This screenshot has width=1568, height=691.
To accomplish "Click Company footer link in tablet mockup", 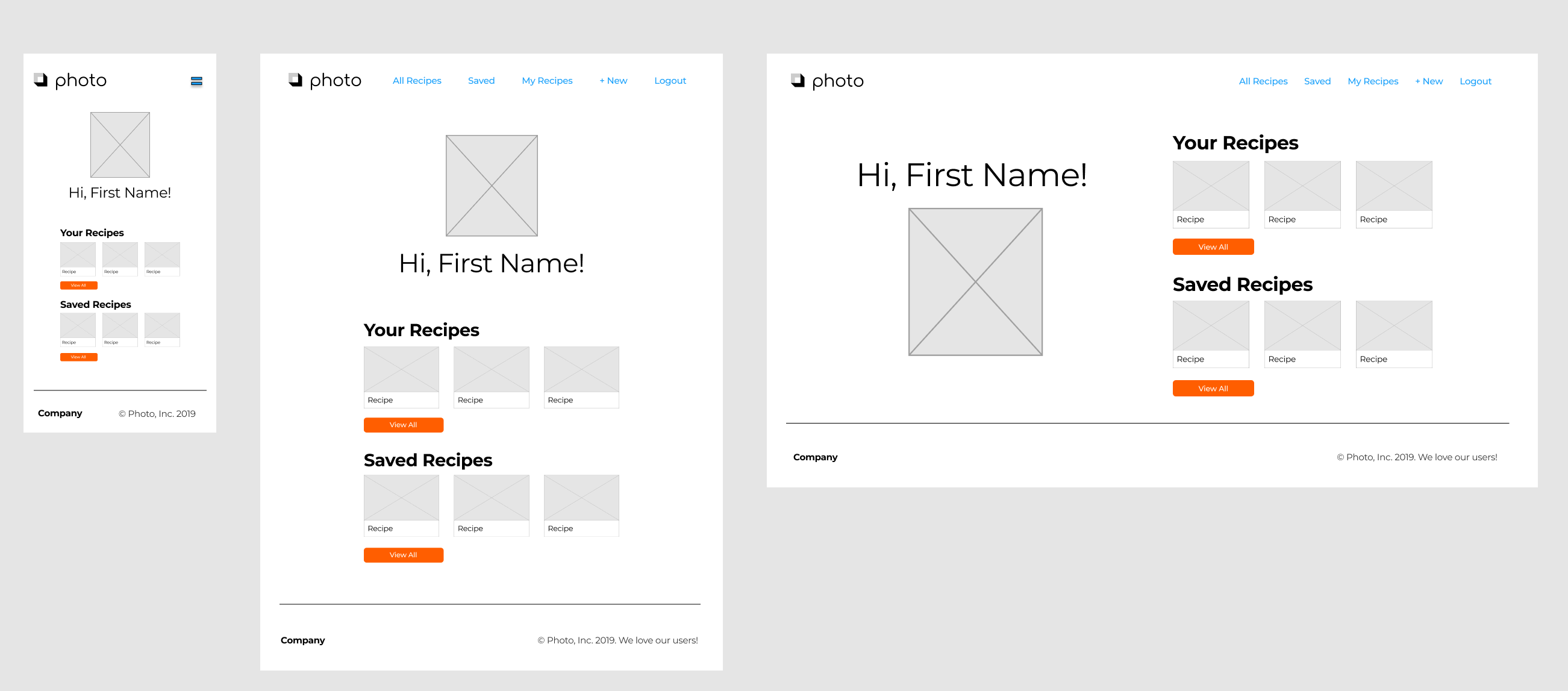I will (x=302, y=640).
